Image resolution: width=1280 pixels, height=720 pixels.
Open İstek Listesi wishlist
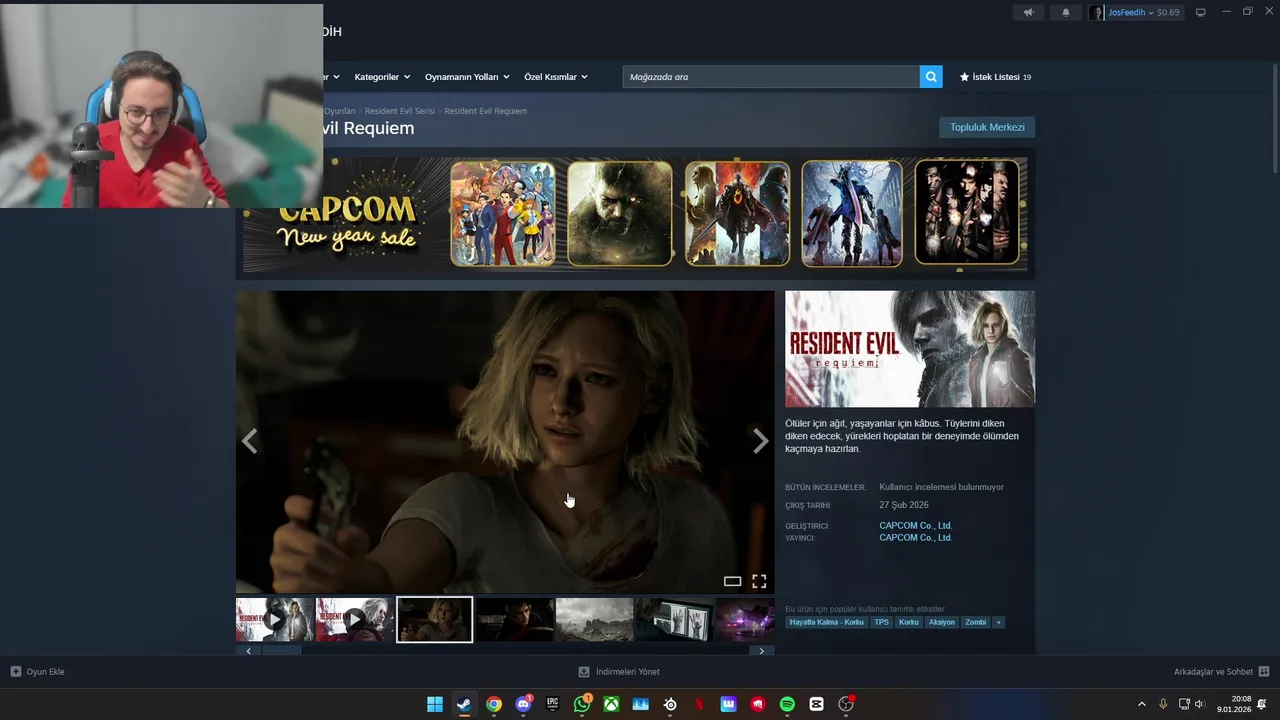[995, 77]
